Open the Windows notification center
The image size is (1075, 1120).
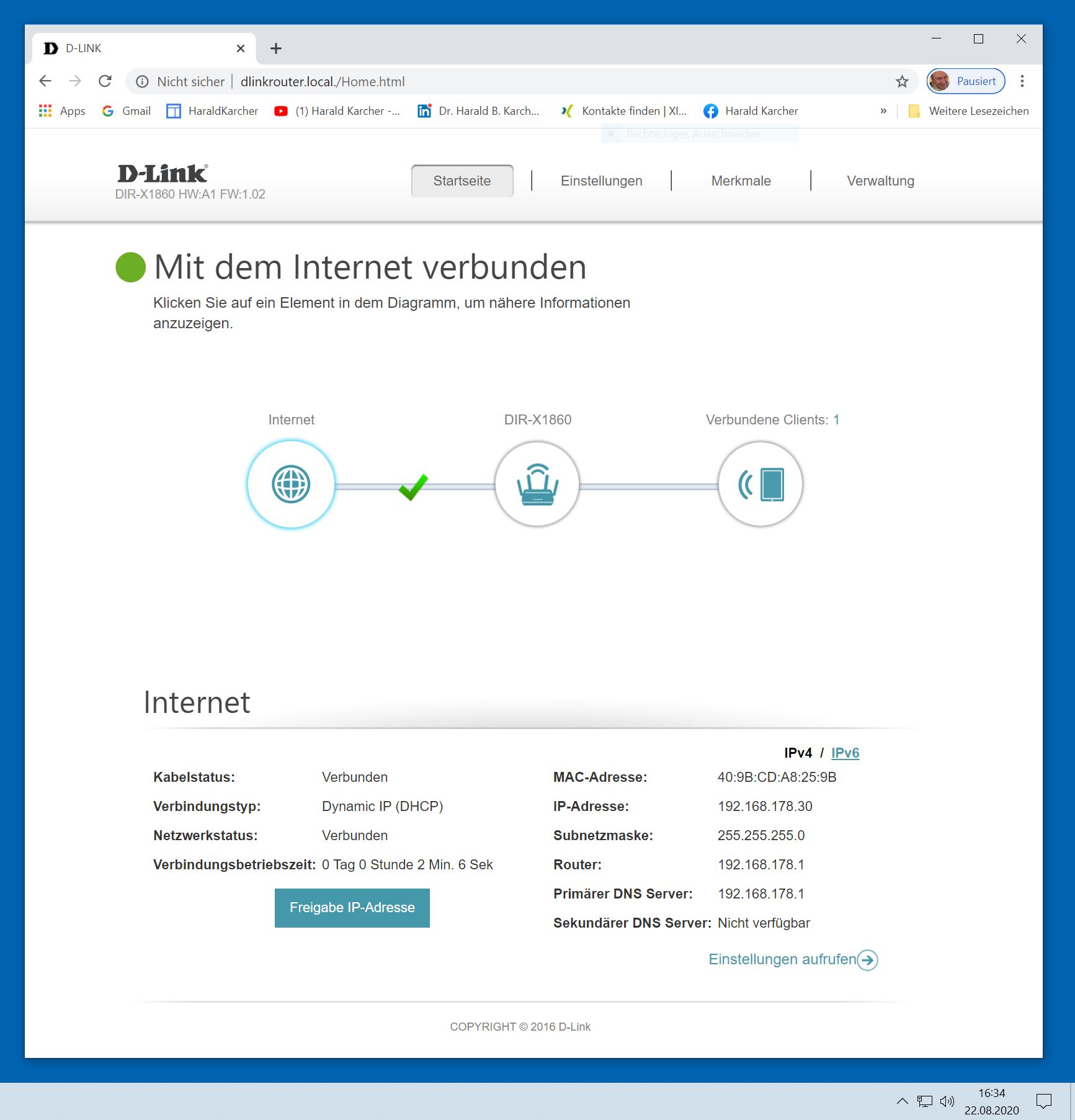[1044, 1101]
